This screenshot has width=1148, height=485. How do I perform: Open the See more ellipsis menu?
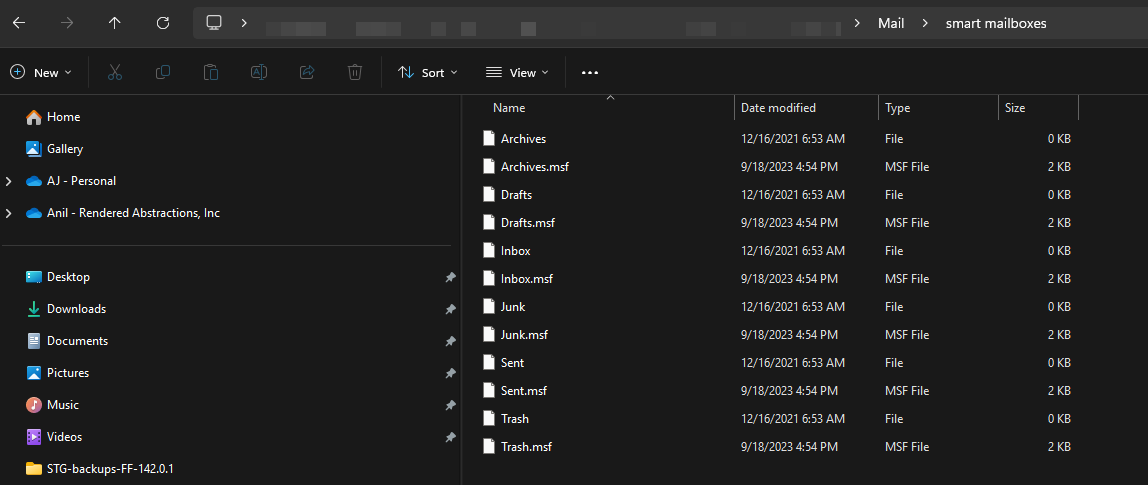click(x=590, y=72)
